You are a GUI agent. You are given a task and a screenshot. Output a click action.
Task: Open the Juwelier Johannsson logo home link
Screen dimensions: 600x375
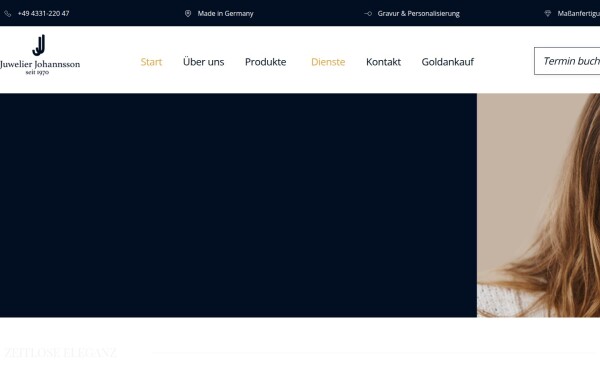tap(40, 55)
